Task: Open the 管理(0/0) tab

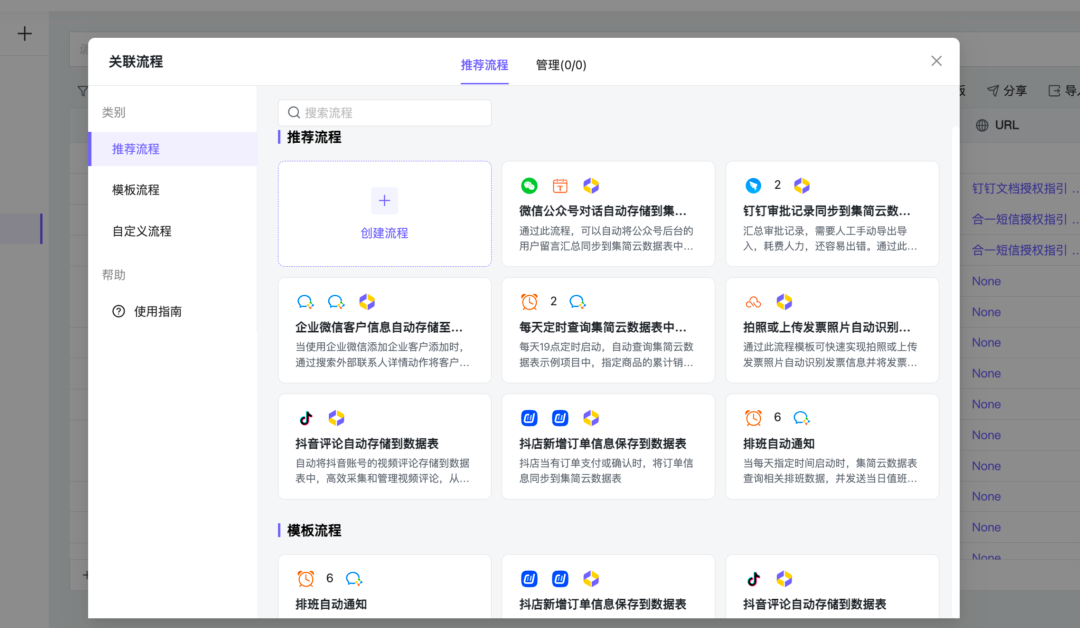Action: (561, 65)
